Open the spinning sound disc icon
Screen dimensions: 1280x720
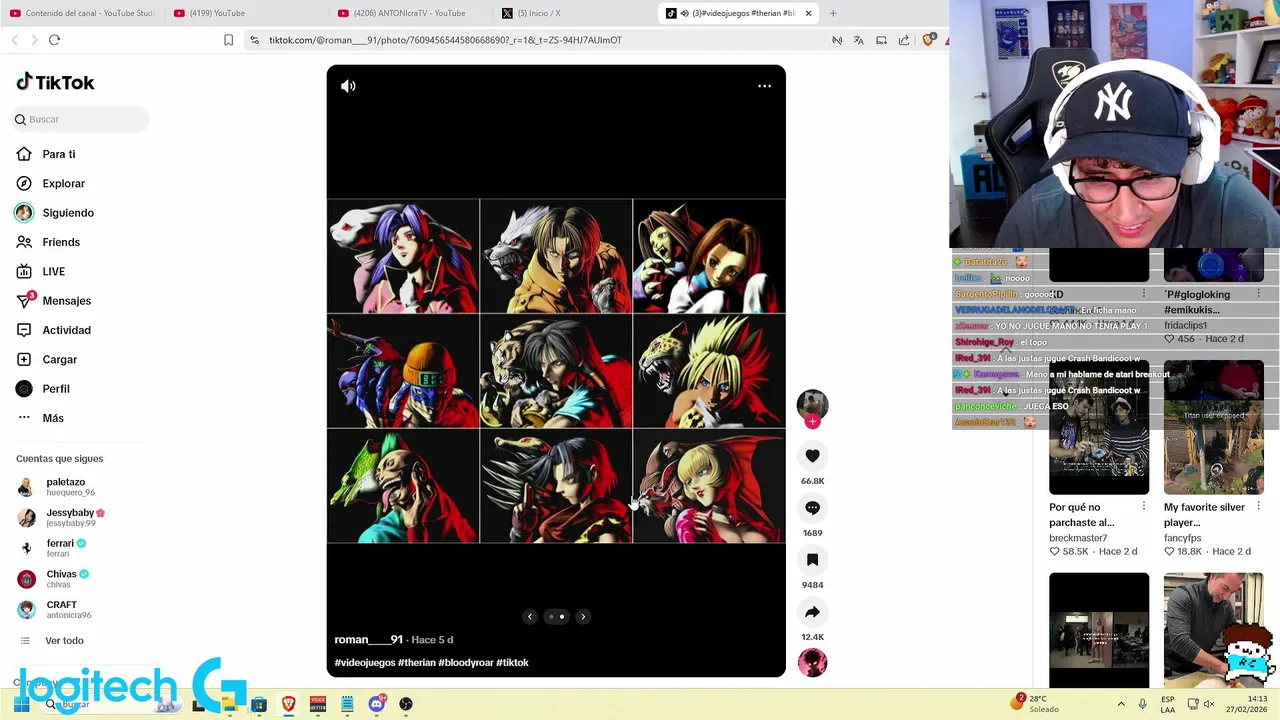[x=812, y=662]
